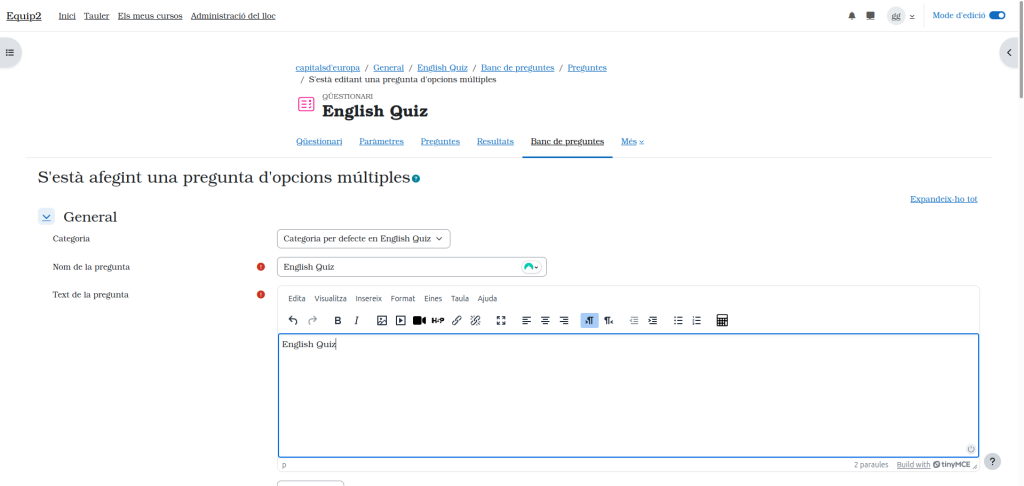Toggle Mode d'edició switch
Viewport: 1024px width, 486px height.
(996, 16)
